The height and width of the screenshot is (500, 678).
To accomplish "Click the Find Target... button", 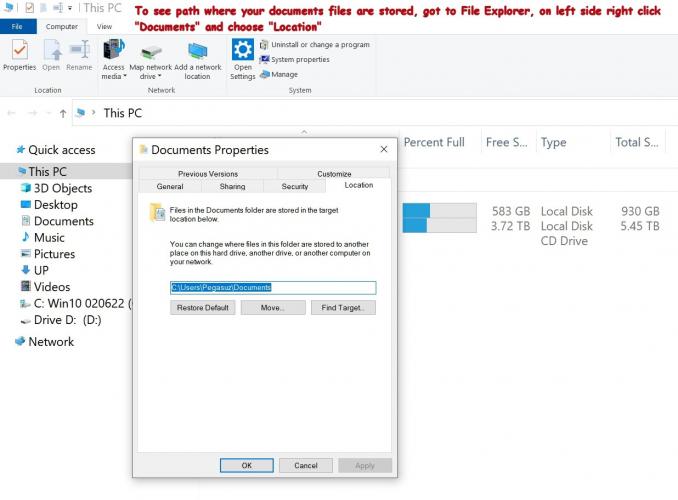I will click(x=343, y=308).
